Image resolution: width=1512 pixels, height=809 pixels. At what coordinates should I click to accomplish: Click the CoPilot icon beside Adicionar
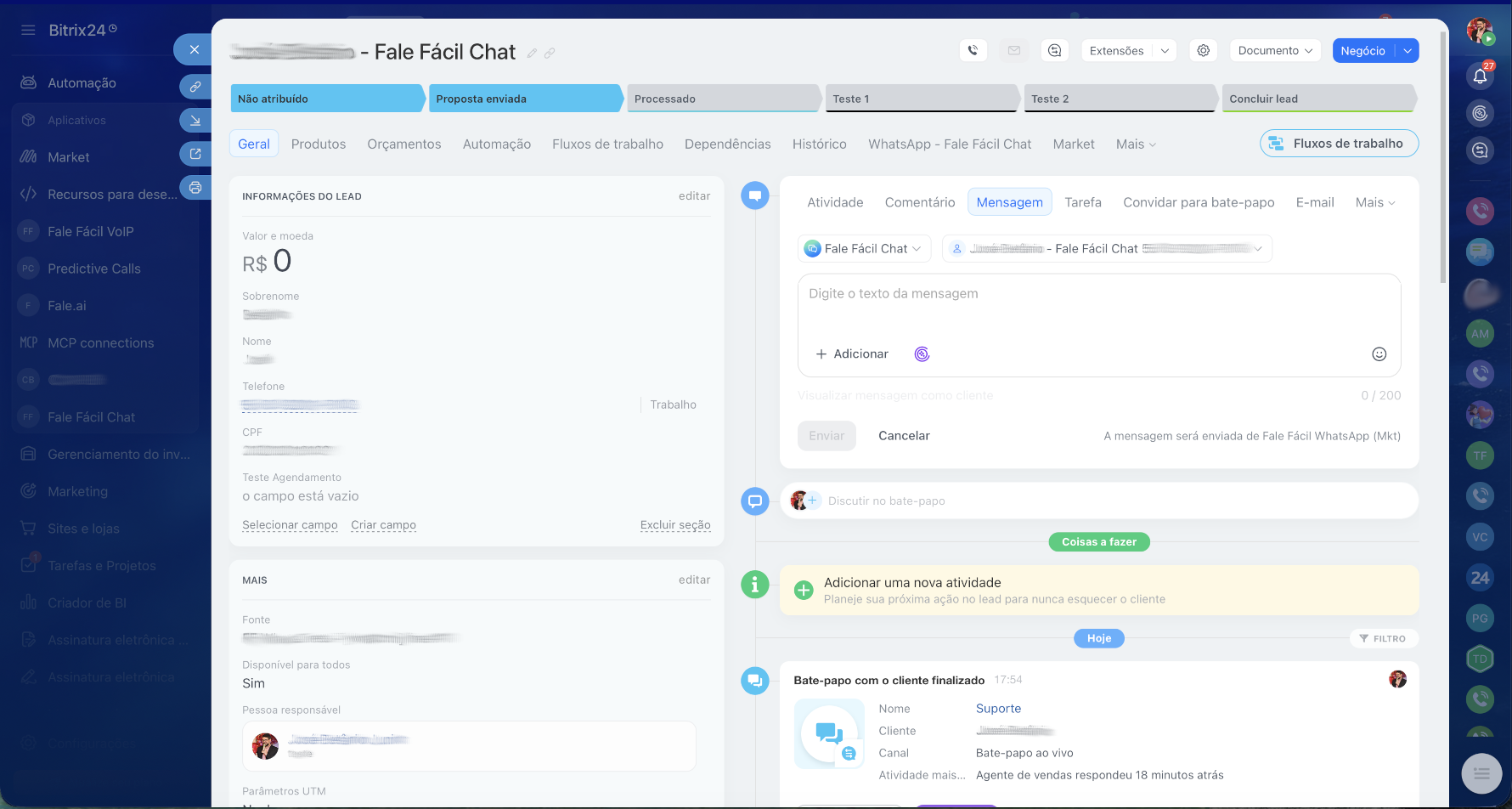click(x=922, y=354)
